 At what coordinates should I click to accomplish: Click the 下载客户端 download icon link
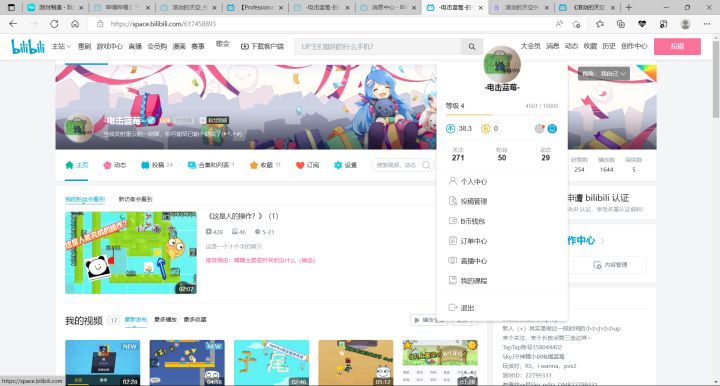[262, 46]
